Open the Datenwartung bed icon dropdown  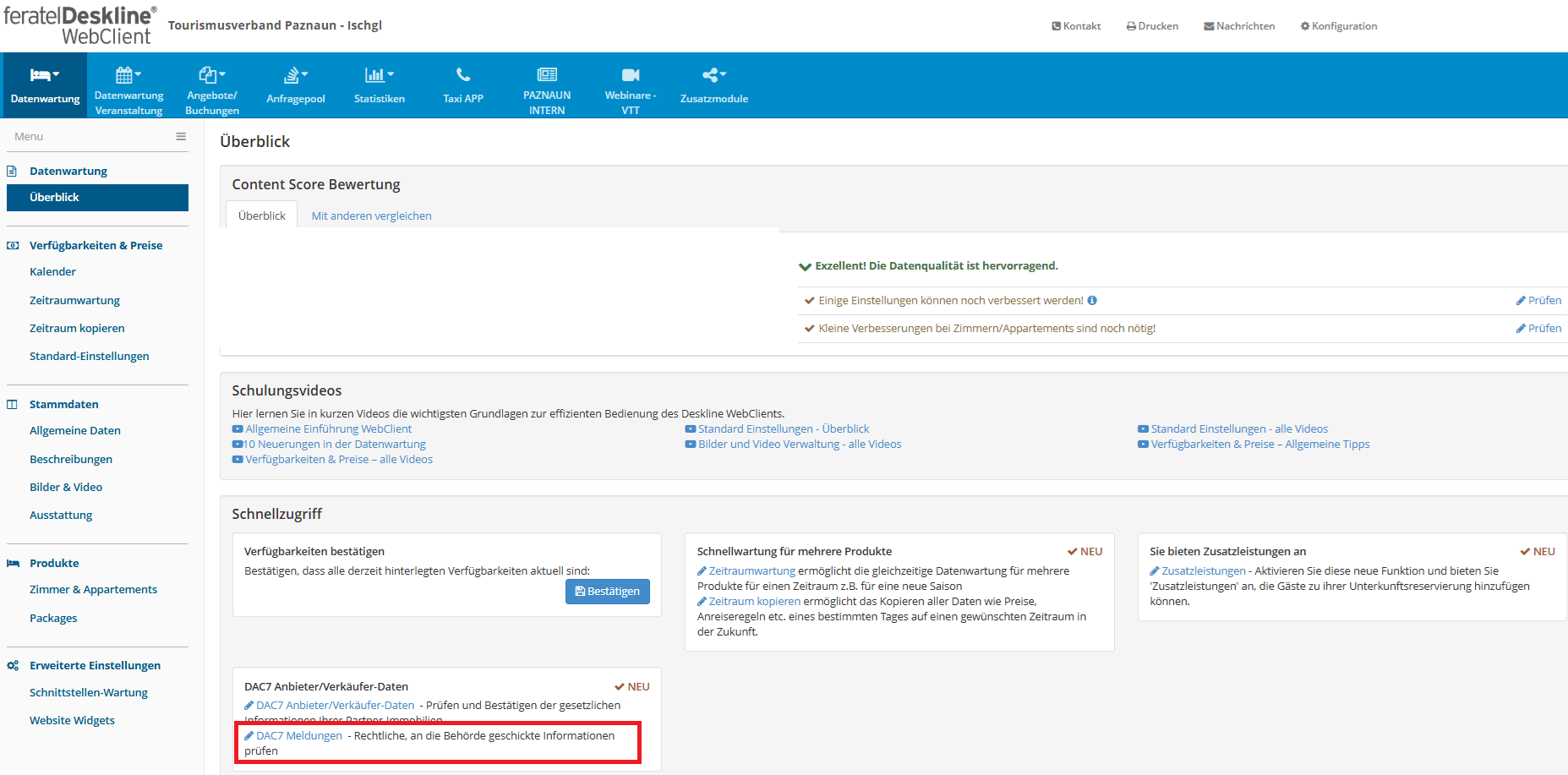point(45,75)
